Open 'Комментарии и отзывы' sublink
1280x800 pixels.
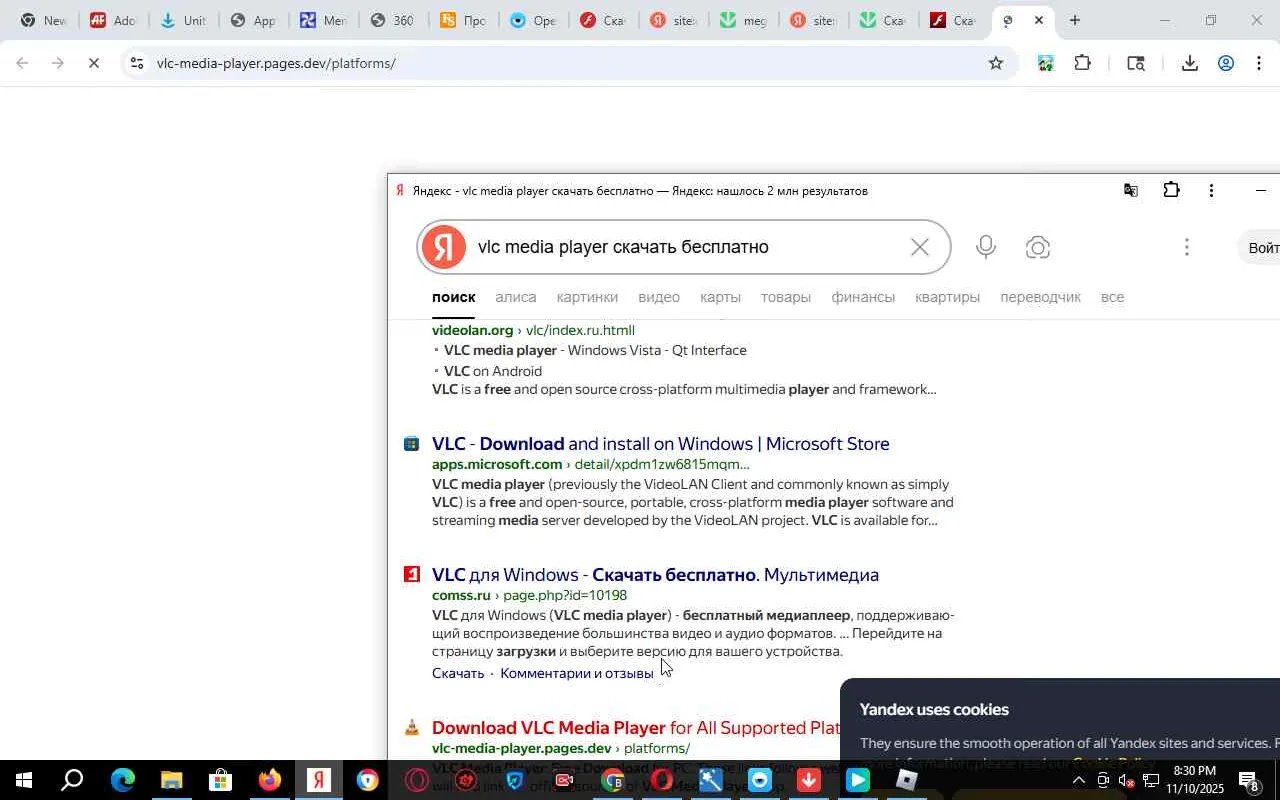(577, 673)
